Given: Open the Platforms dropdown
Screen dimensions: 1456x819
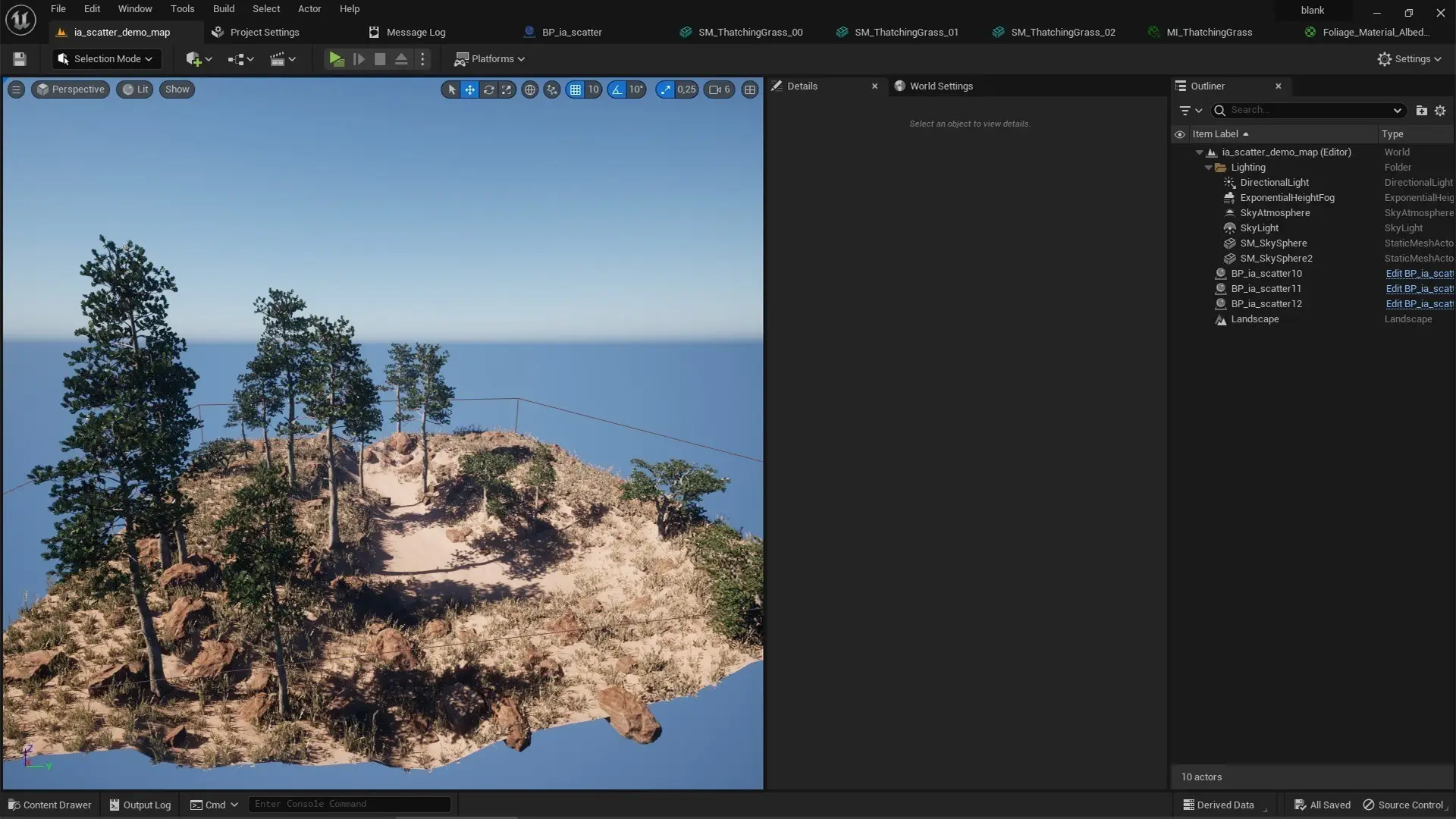Looking at the screenshot, I should [489, 58].
